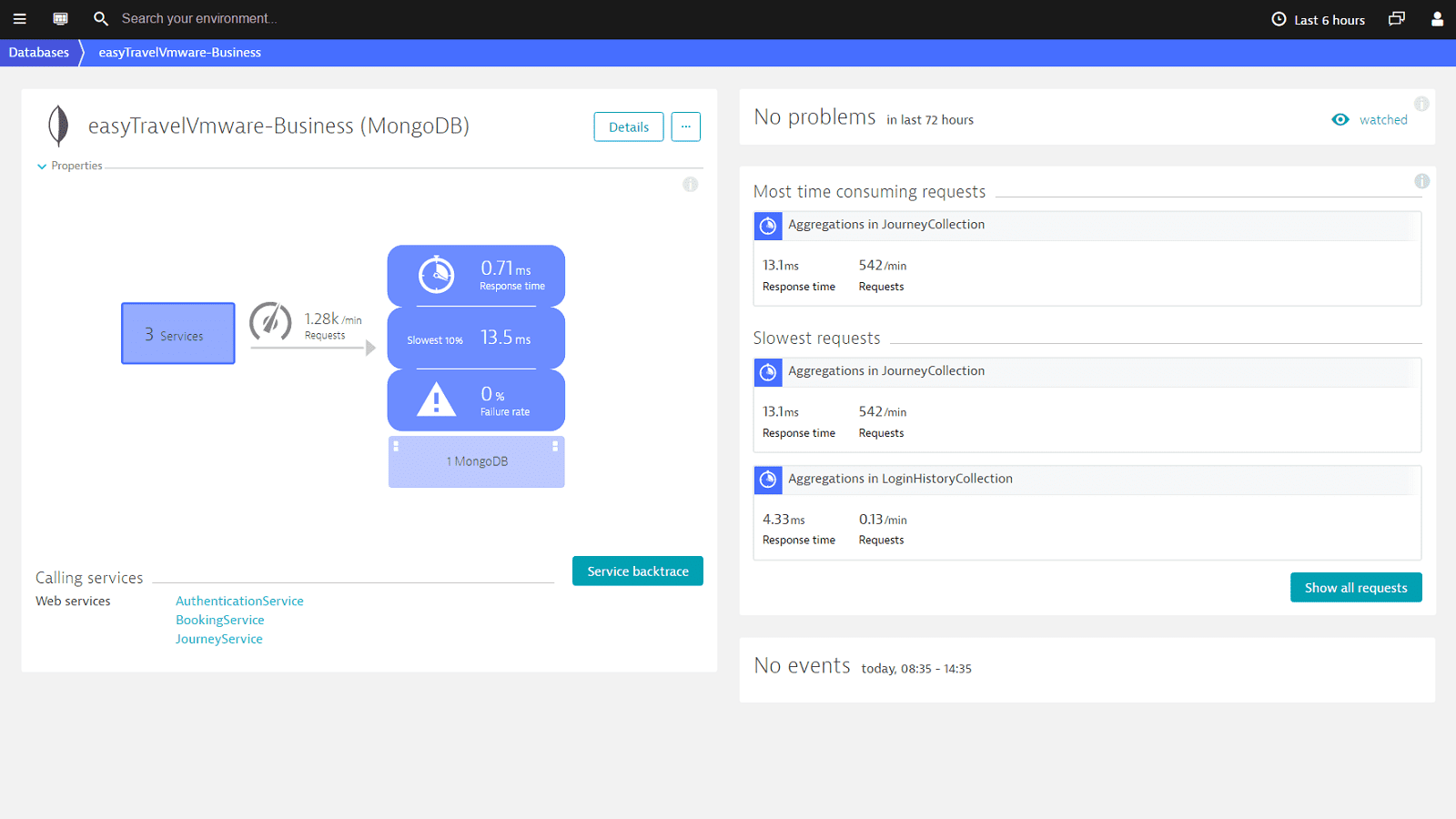The width and height of the screenshot is (1456, 819).
Task: Click the Failure rate warning triangle
Action: click(x=436, y=399)
